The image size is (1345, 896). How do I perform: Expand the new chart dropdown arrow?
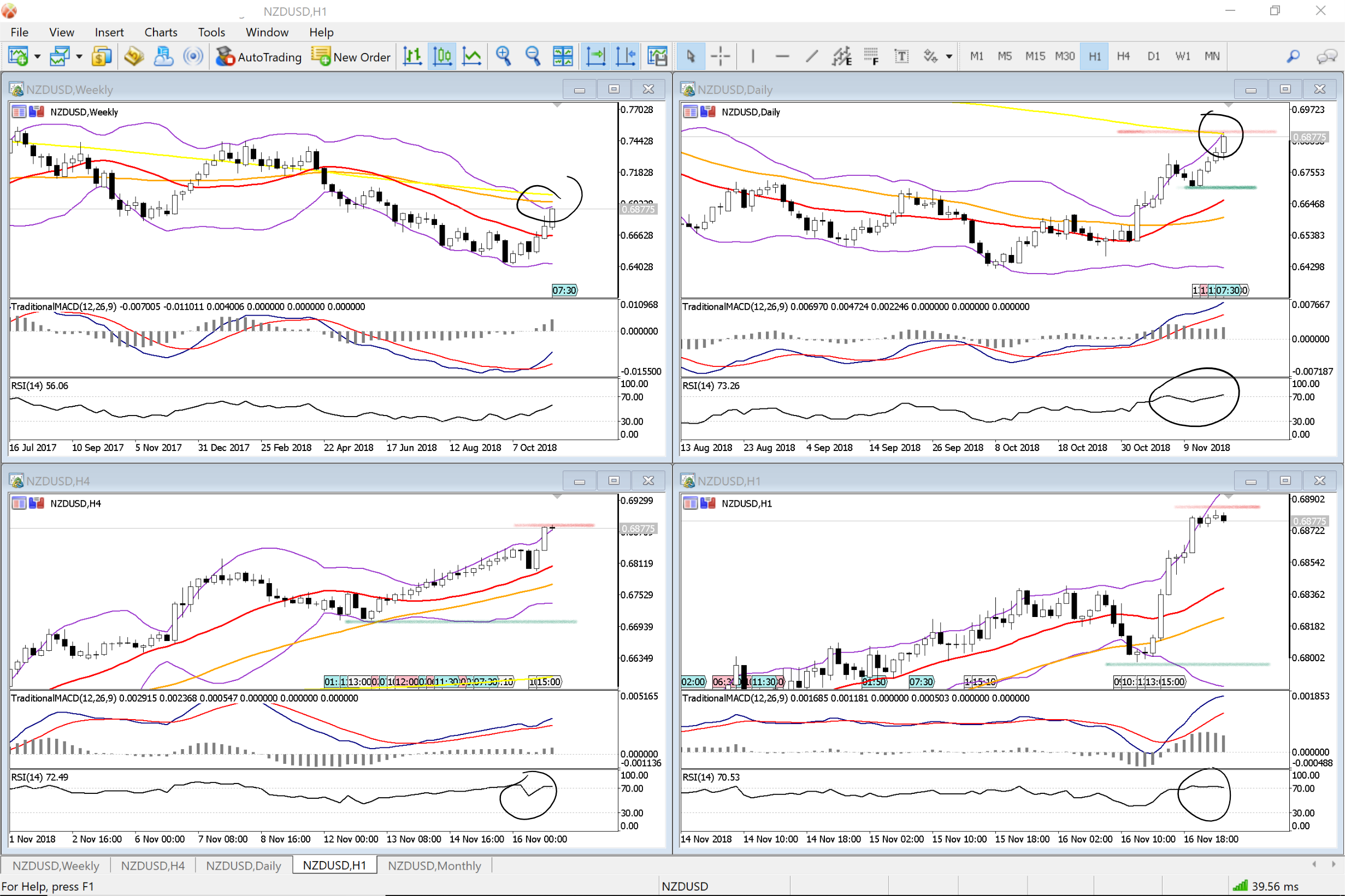coord(38,57)
